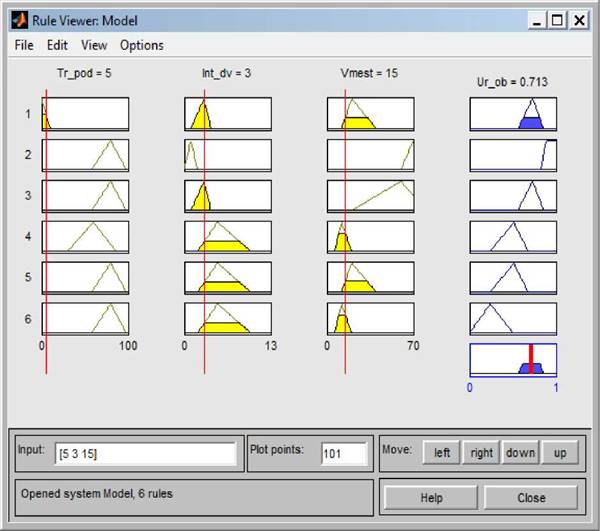Select the rule 4 Vmest membership plot
Screen dimensions: 600x531
click(371, 237)
